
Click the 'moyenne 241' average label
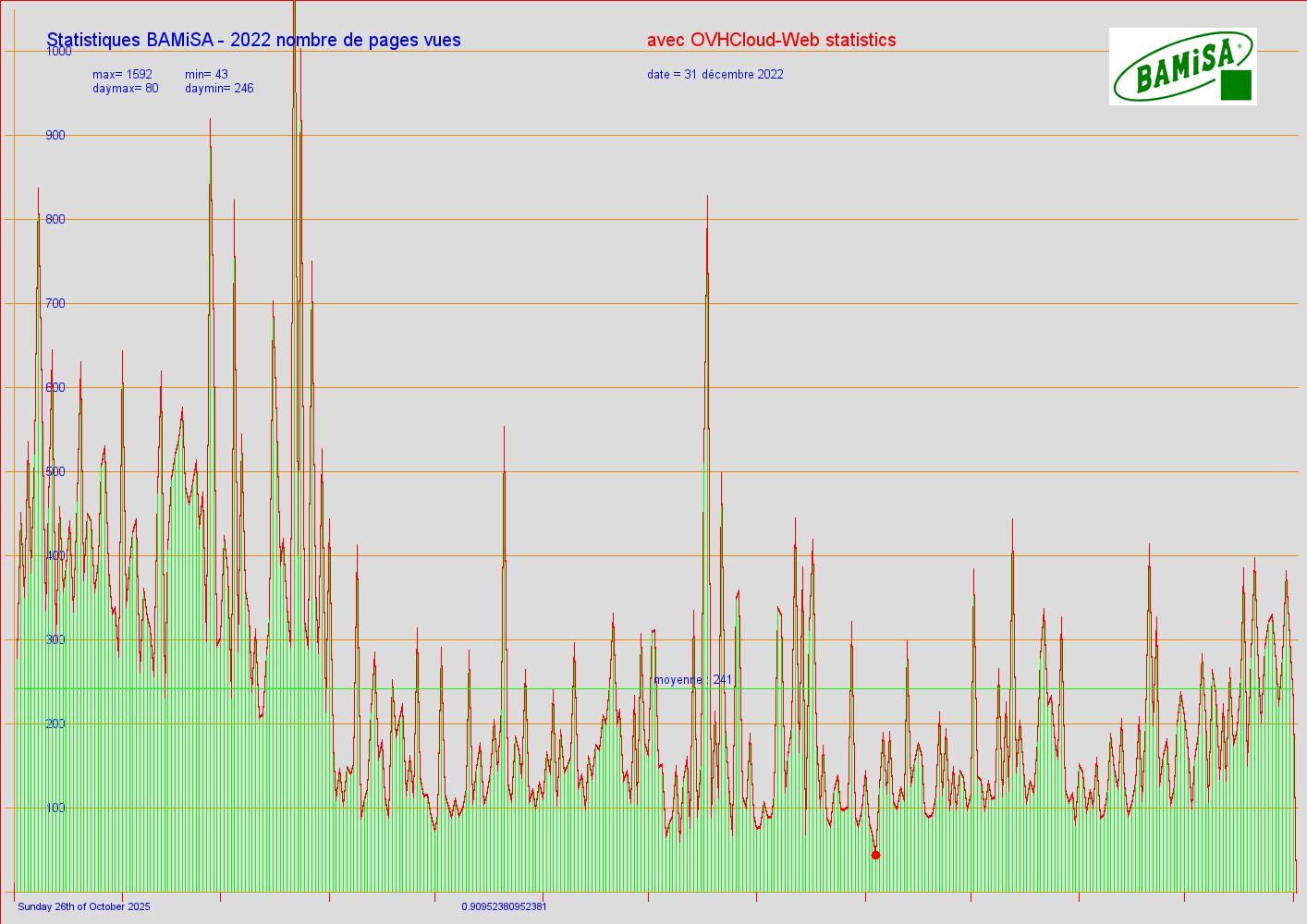(692, 680)
